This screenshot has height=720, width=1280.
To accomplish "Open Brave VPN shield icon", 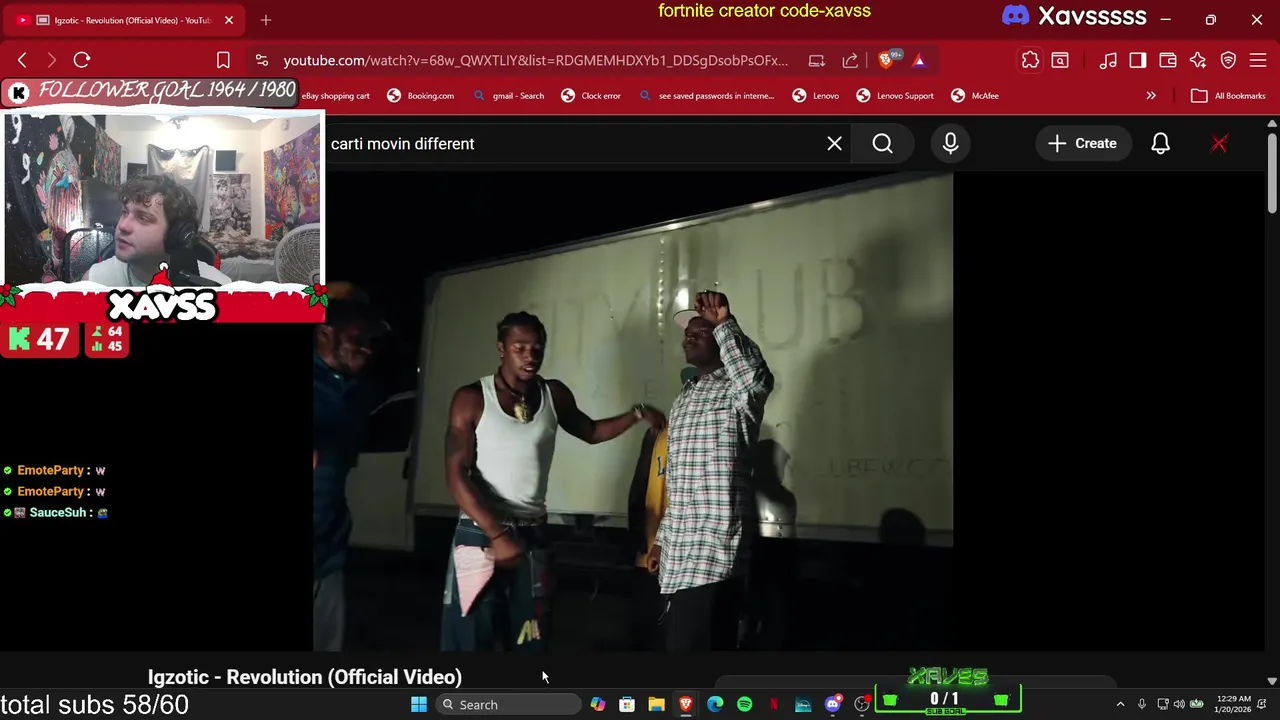I will (x=1228, y=60).
